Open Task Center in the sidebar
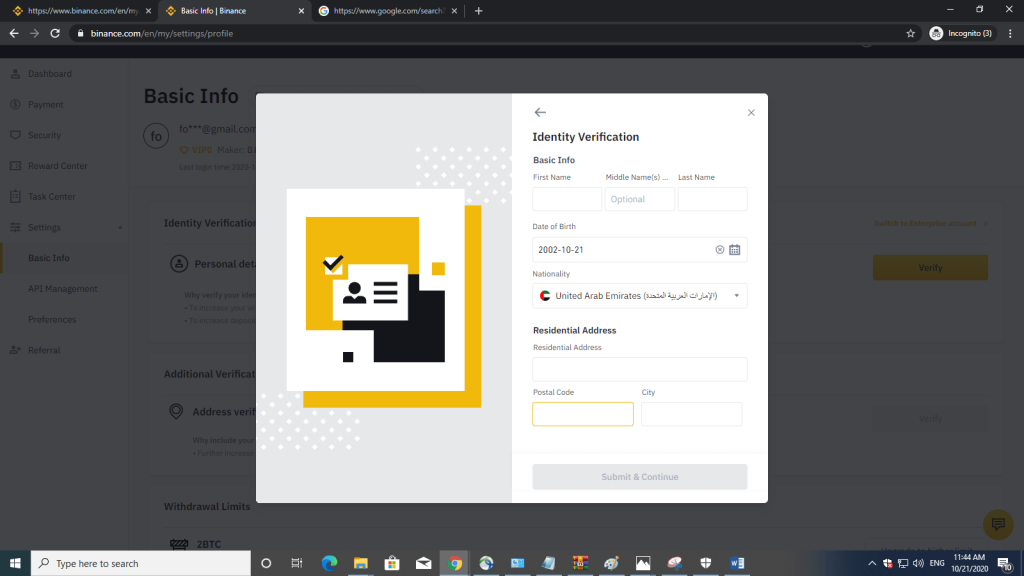Screen dimensions: 1024x576 (x=52, y=197)
